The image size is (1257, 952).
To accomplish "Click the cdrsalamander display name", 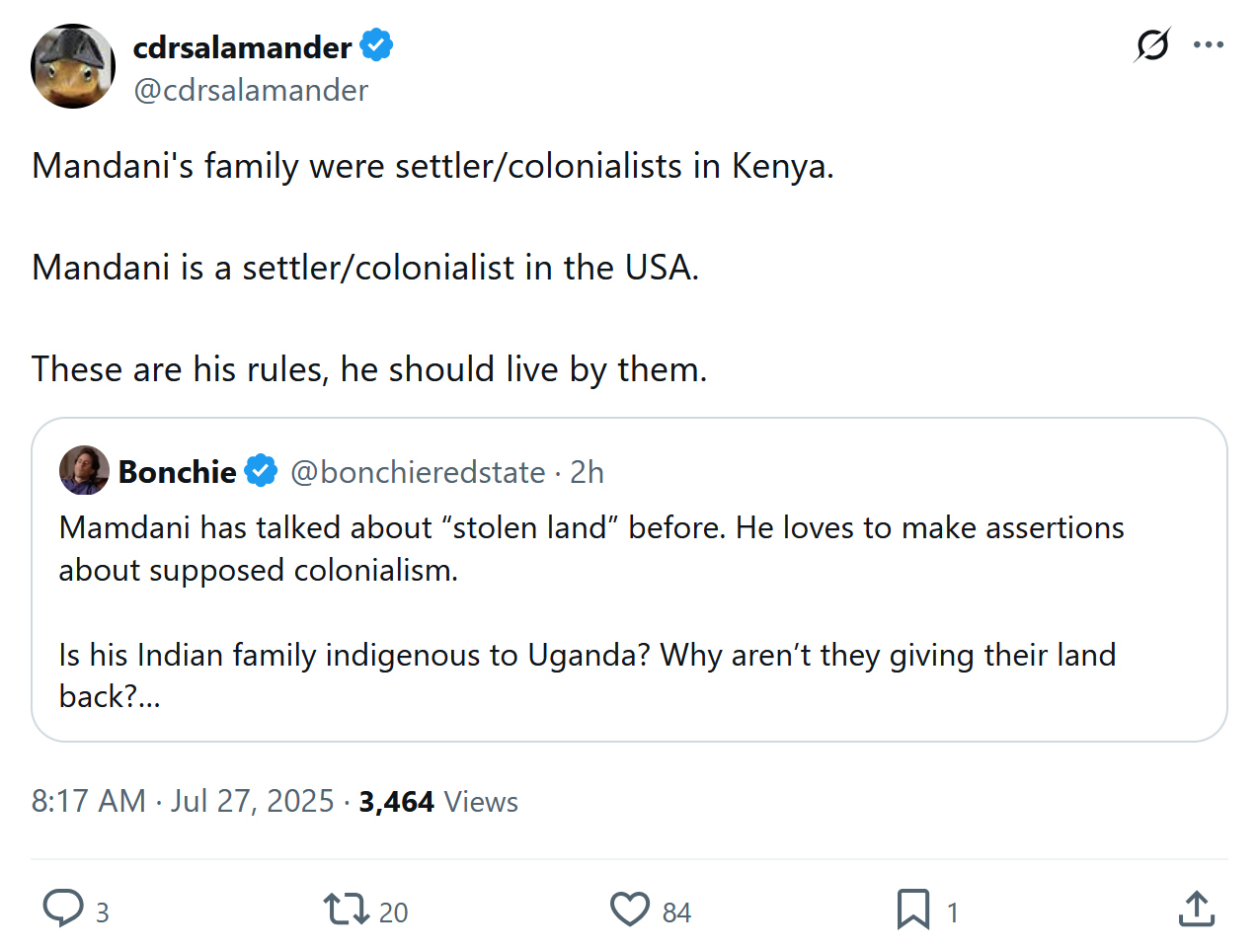I will pos(242,47).
